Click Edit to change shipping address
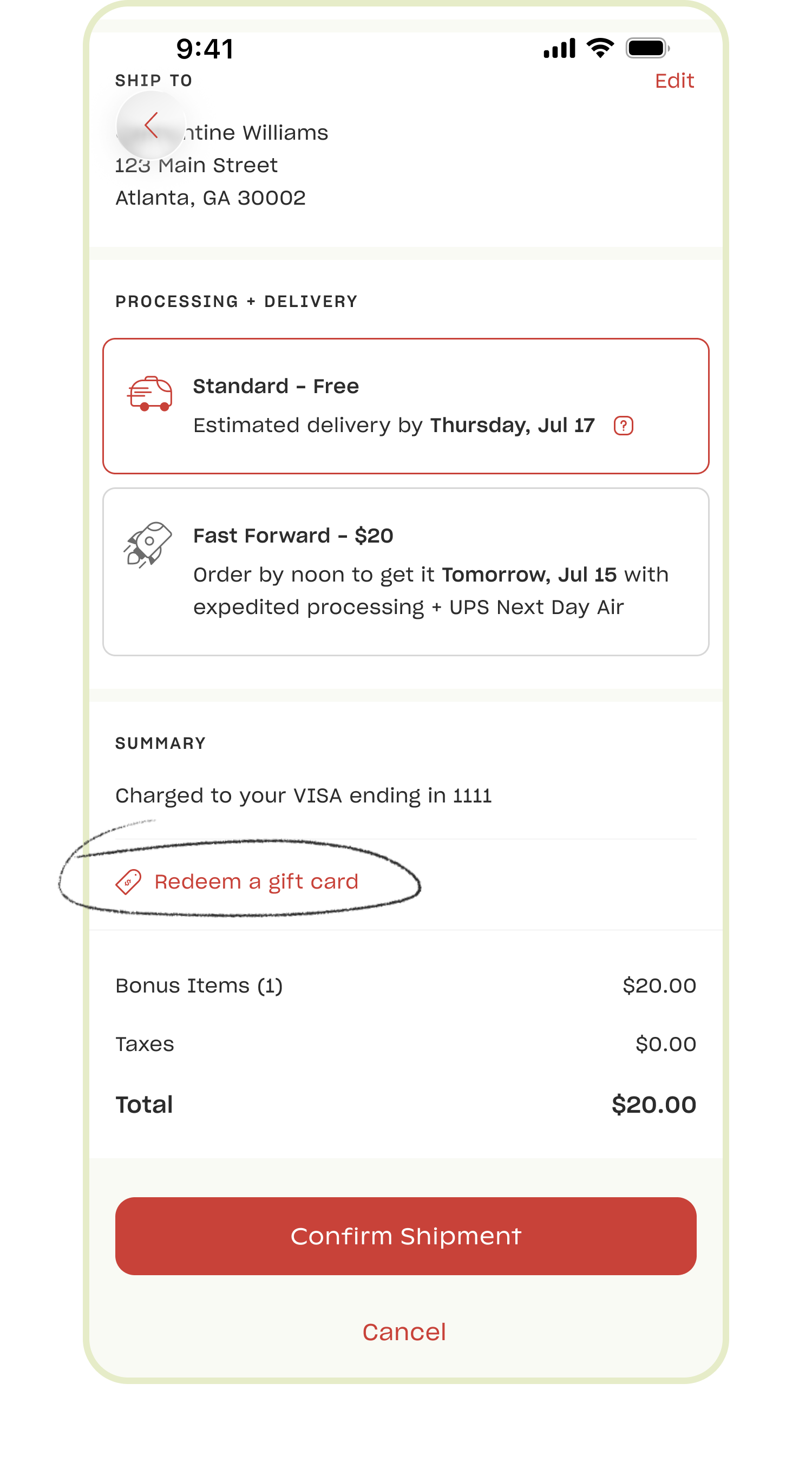Screen dimensions: 812x1475 675,80
